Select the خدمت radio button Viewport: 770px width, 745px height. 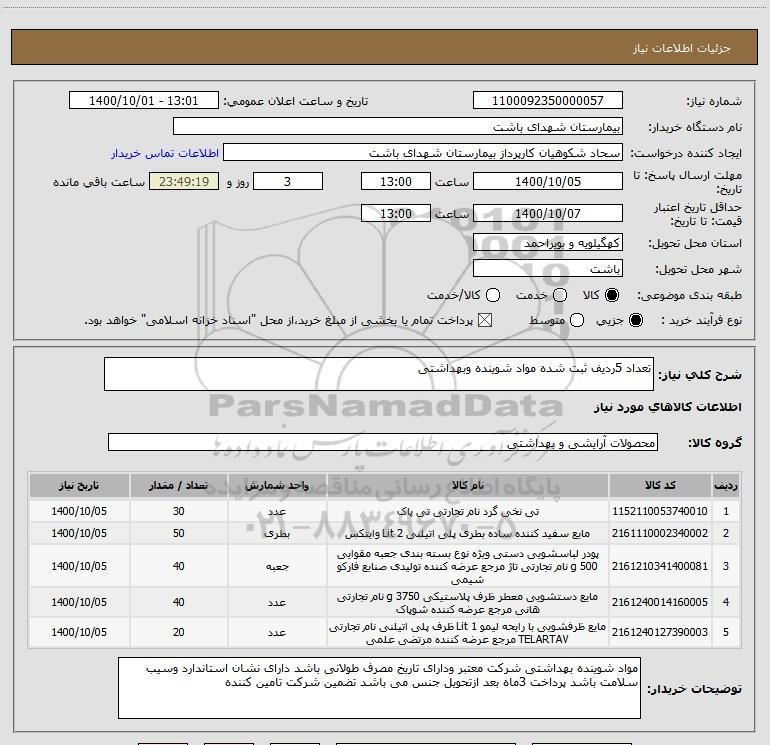click(x=560, y=295)
